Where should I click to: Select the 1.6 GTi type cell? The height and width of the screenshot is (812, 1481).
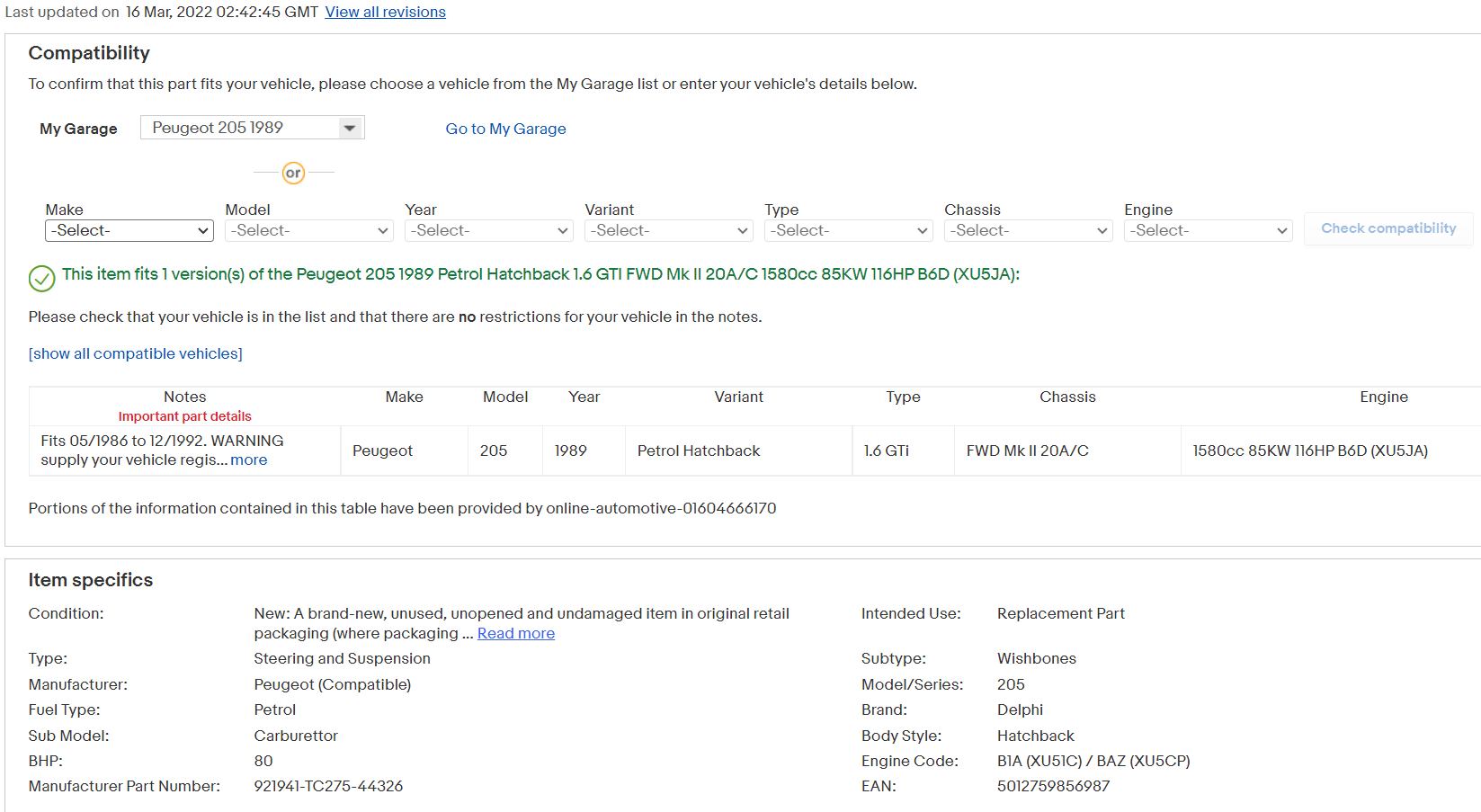coord(904,451)
